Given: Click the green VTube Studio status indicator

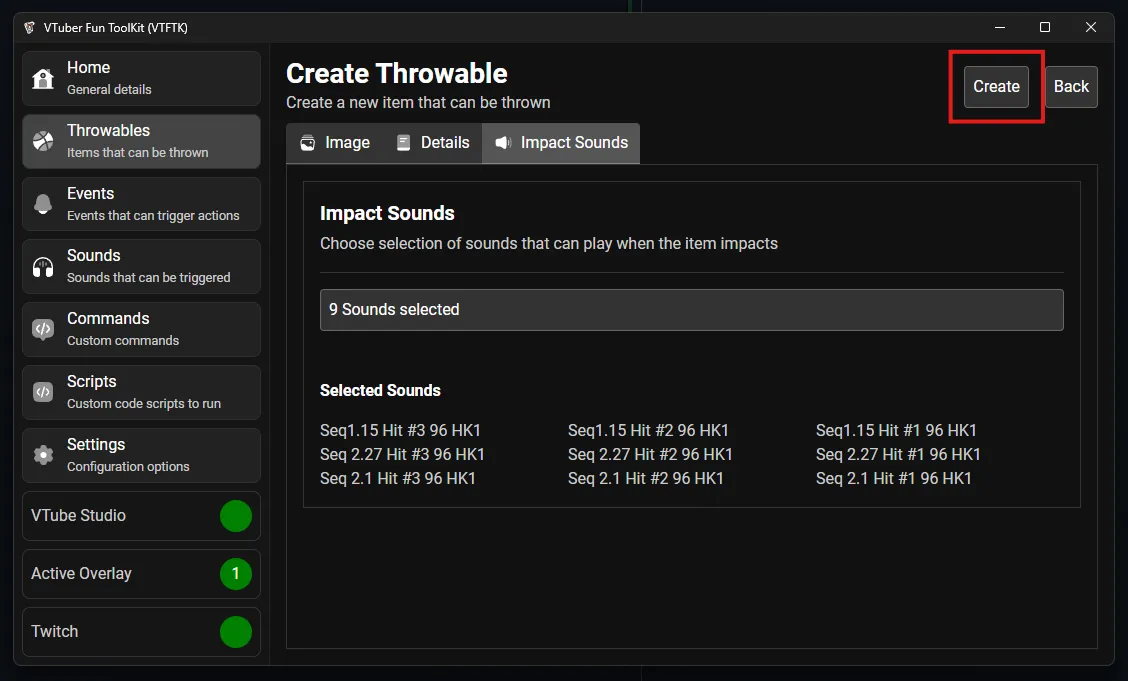Looking at the screenshot, I should [236, 516].
